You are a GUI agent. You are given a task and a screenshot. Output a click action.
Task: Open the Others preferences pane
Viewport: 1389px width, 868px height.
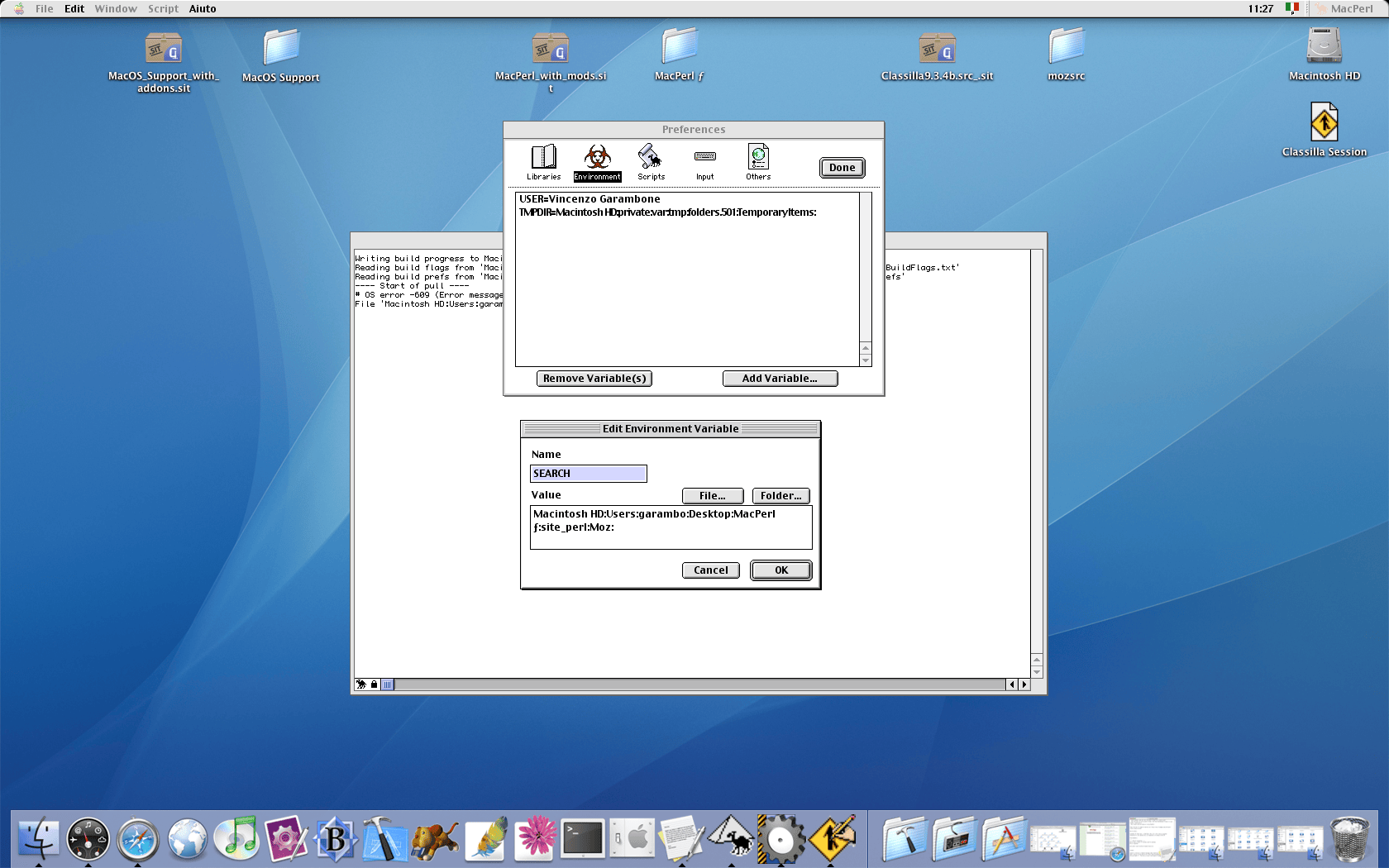pos(758,162)
